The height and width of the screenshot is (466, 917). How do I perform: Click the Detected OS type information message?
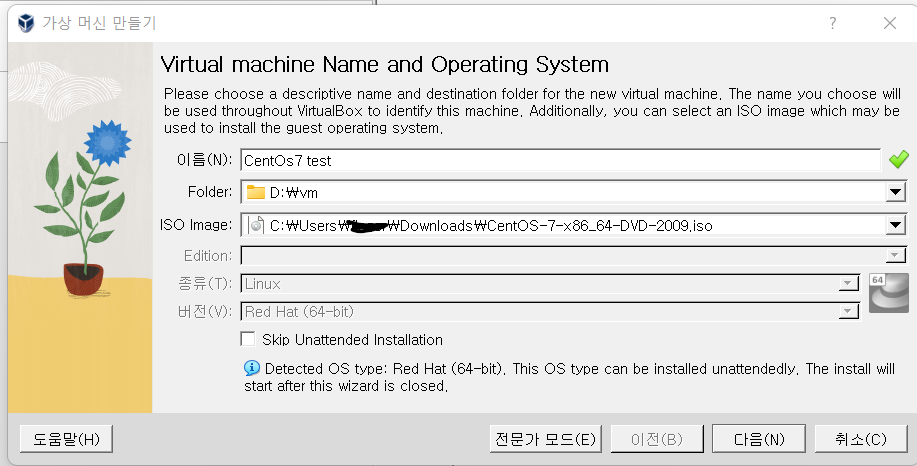tap(570, 377)
